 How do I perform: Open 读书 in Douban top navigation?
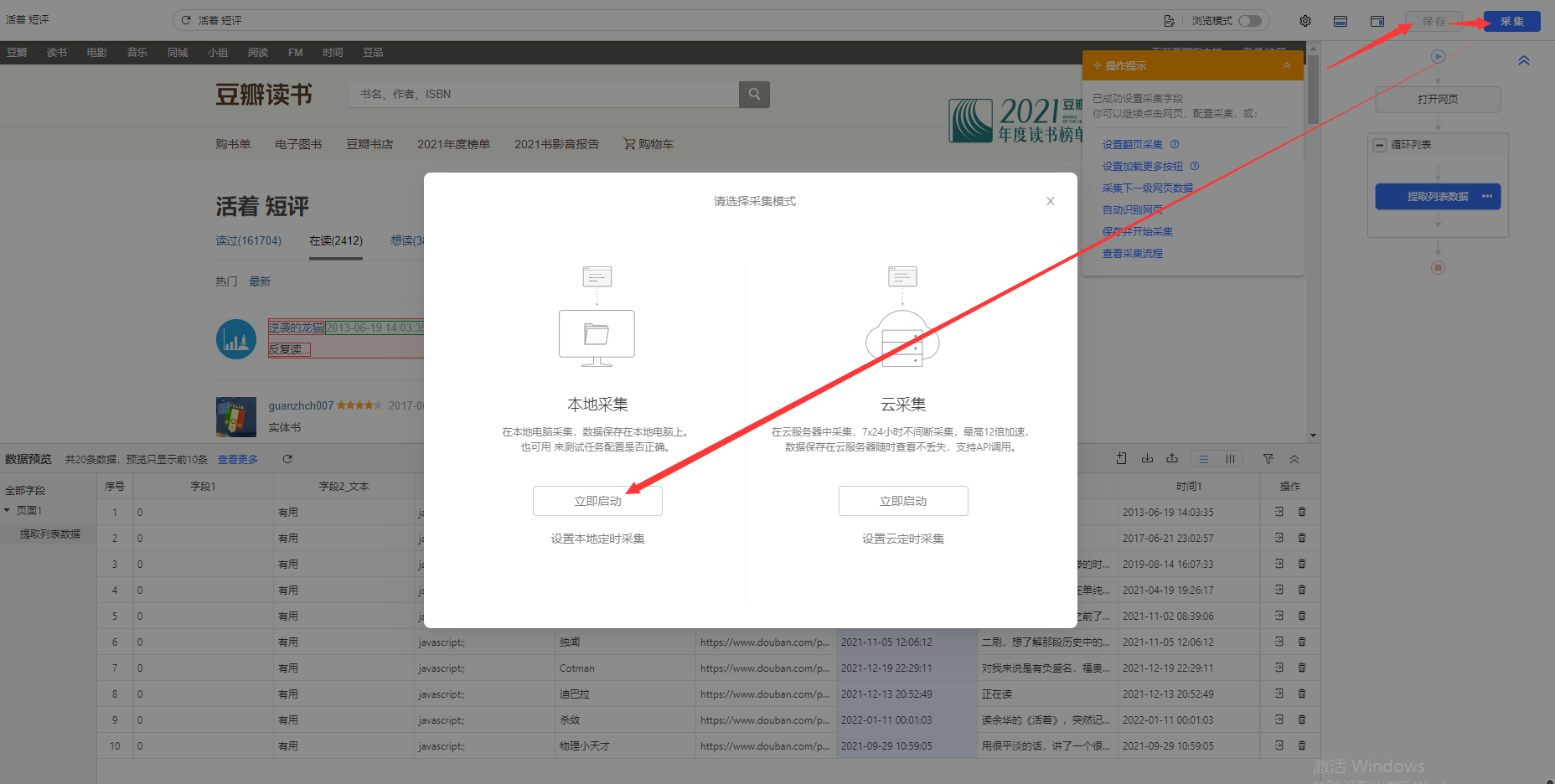[x=57, y=53]
